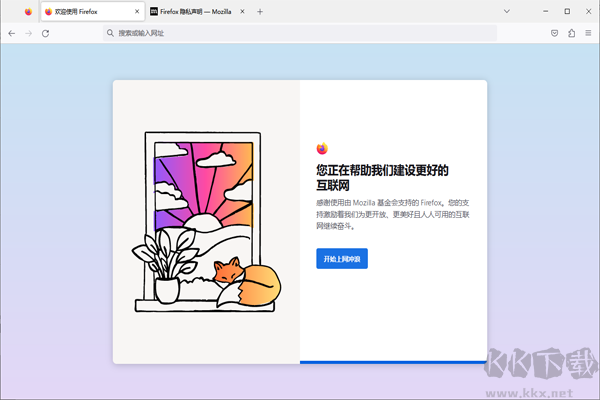The width and height of the screenshot is (600, 400).
Task: Click the Firefox View icon in tab strip
Action: click(x=28, y=12)
